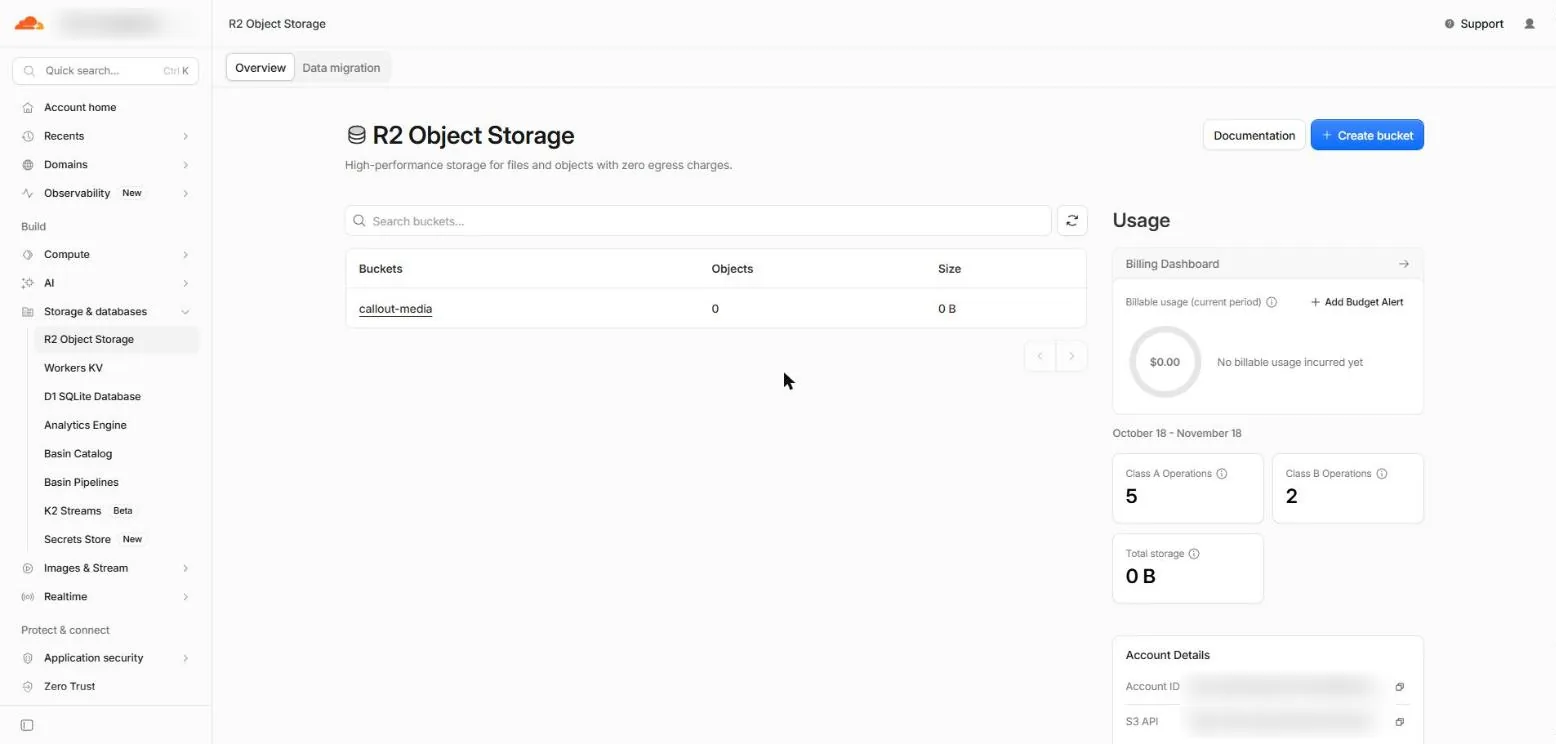Click the Billing Dashboard arrow icon
The image size is (1556, 744).
click(x=1404, y=264)
